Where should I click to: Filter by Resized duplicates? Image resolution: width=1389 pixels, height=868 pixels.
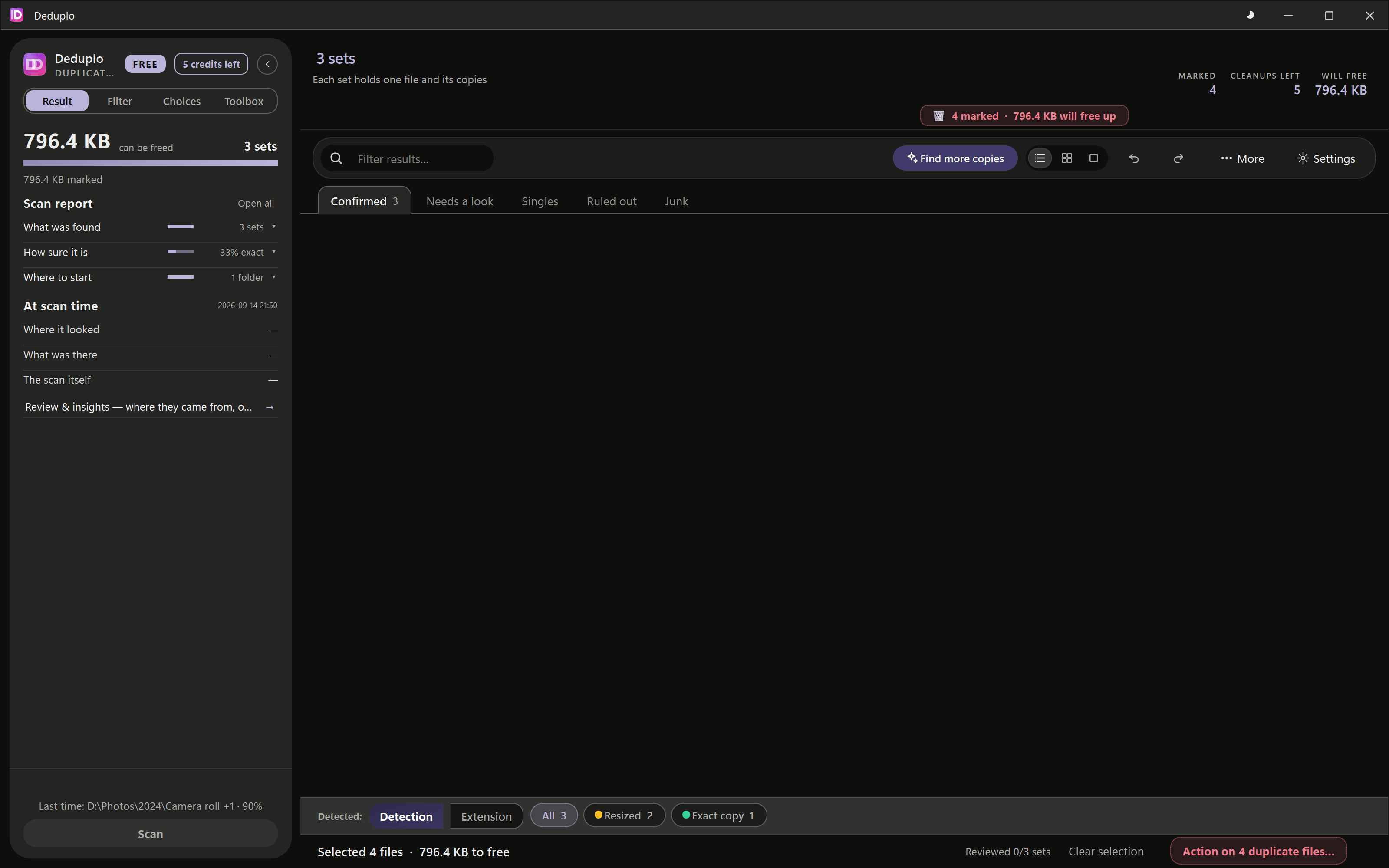[x=624, y=816]
